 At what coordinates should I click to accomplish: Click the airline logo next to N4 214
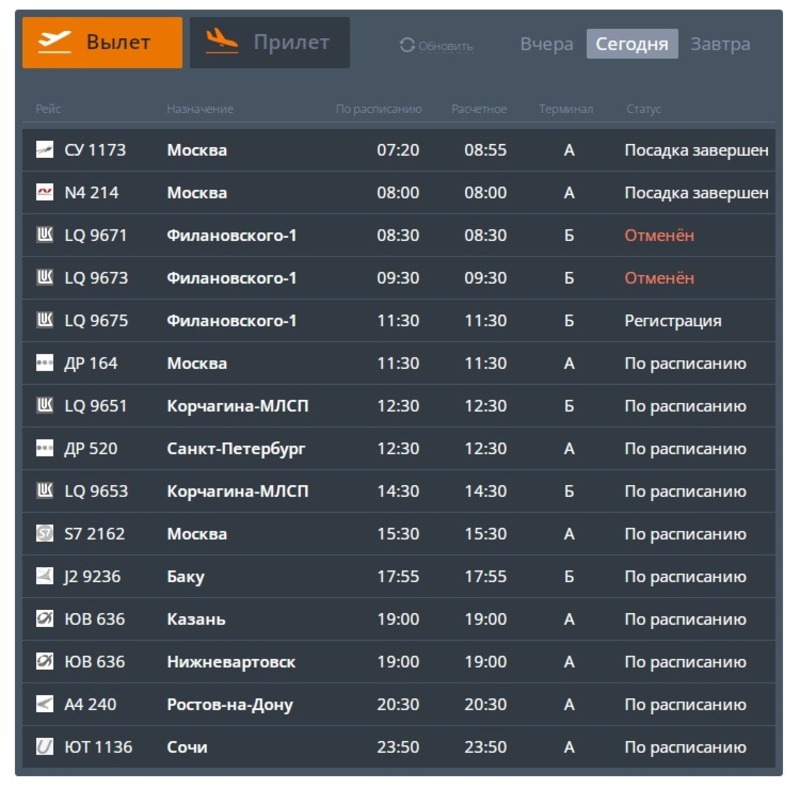coord(44,193)
